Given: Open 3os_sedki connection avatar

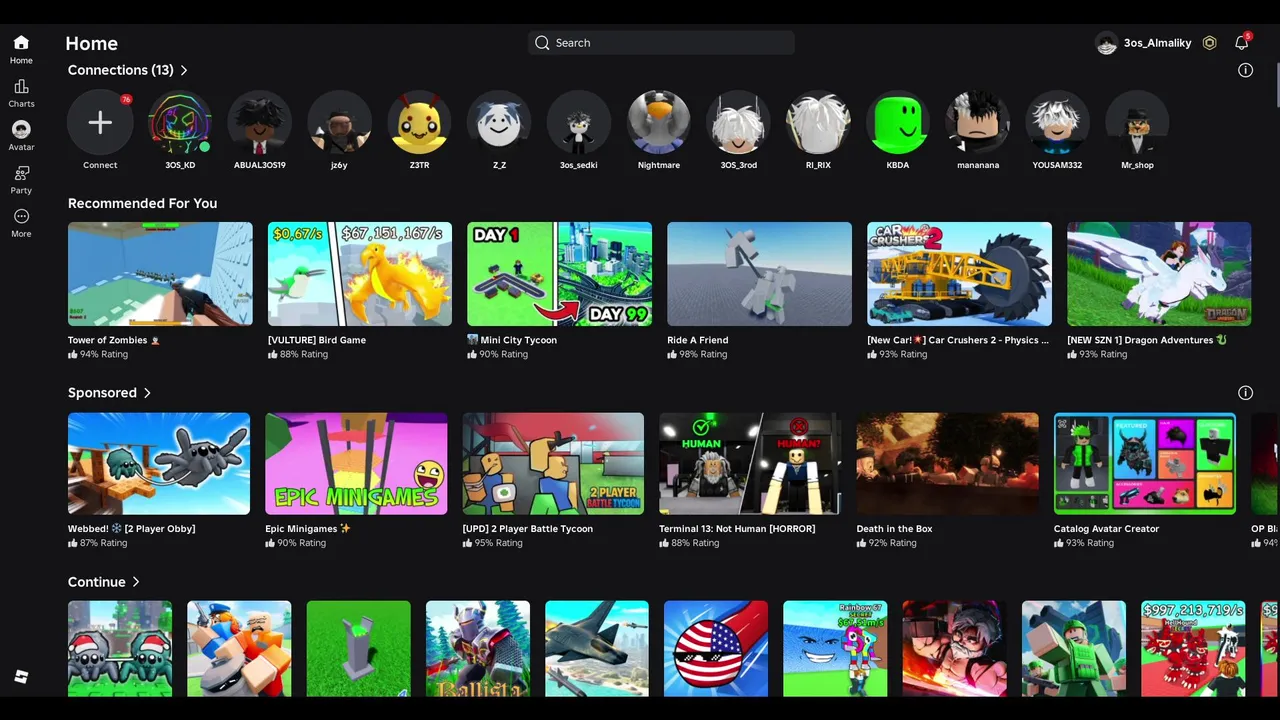Looking at the screenshot, I should (579, 123).
